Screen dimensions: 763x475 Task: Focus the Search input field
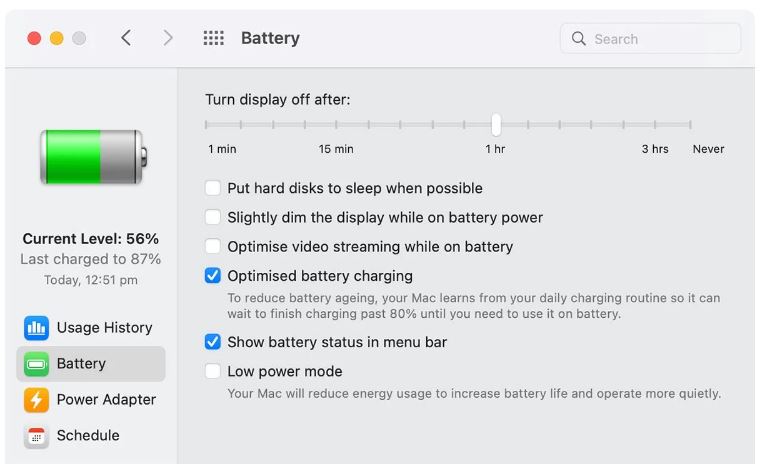point(651,38)
